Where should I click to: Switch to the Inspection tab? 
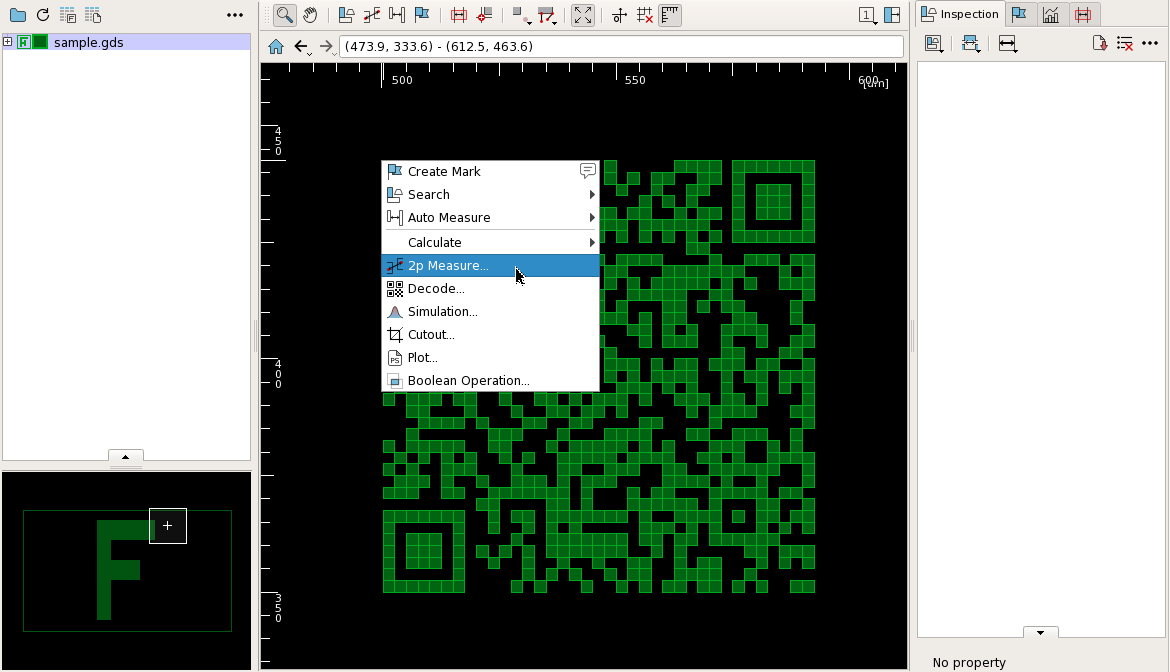tap(960, 14)
